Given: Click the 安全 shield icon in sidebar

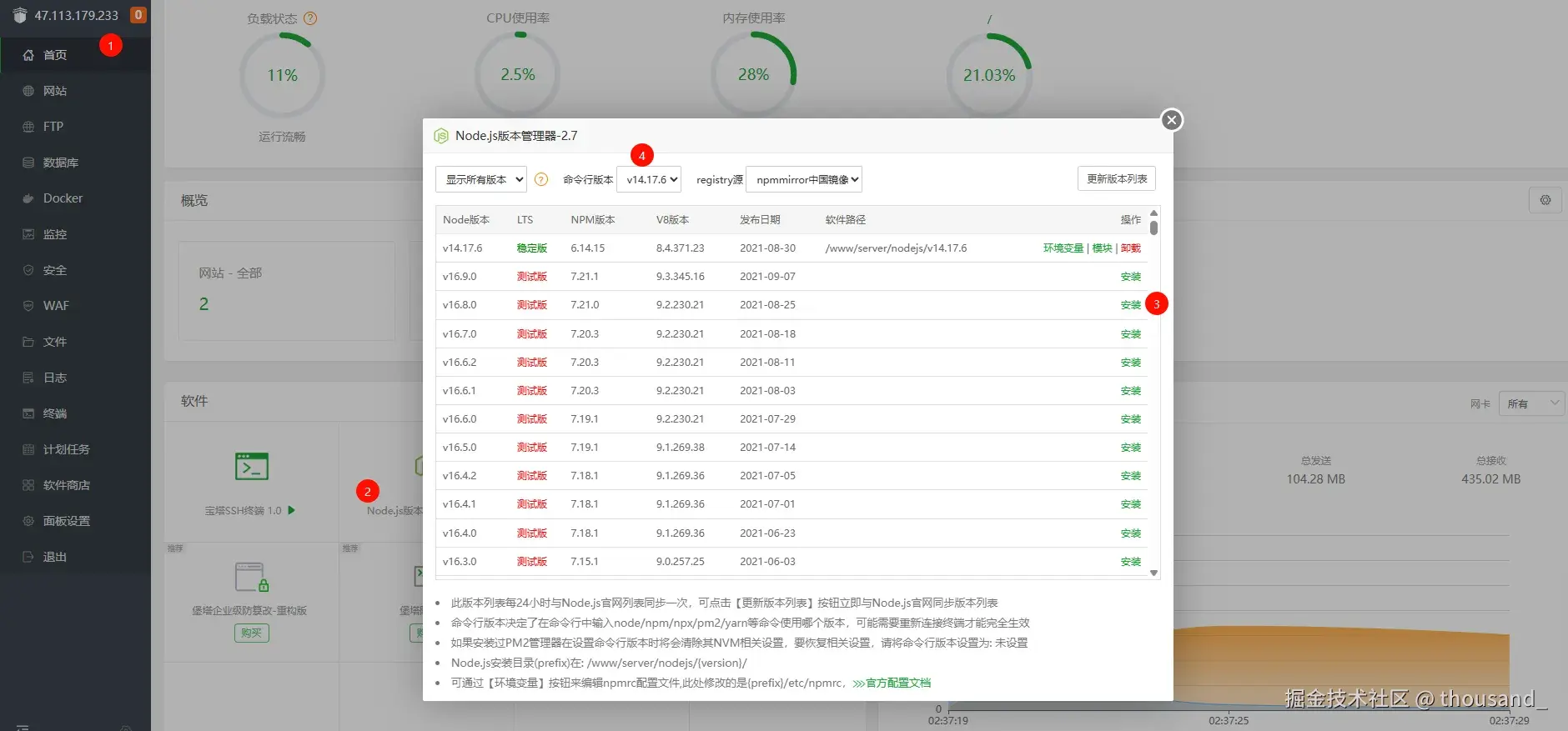Looking at the screenshot, I should pos(28,270).
